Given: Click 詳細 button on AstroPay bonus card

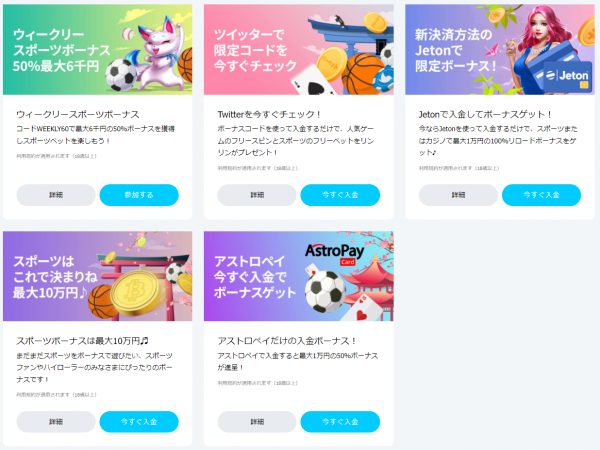Looking at the screenshot, I should pyautogui.click(x=257, y=422).
